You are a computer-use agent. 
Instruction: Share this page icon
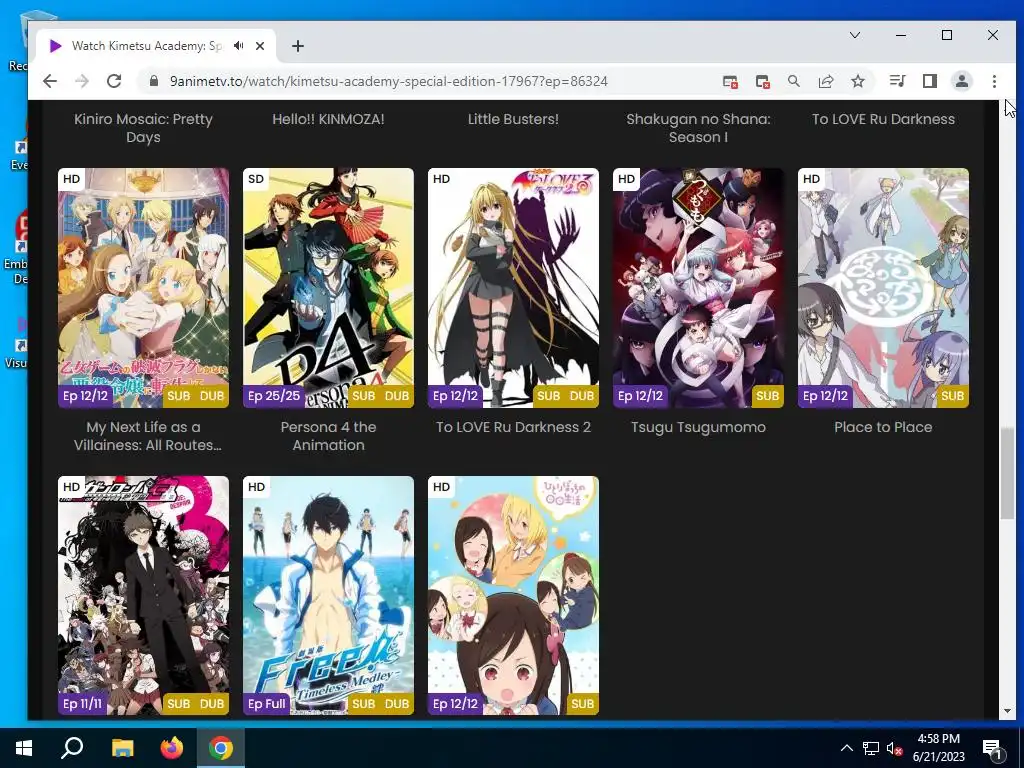click(826, 81)
